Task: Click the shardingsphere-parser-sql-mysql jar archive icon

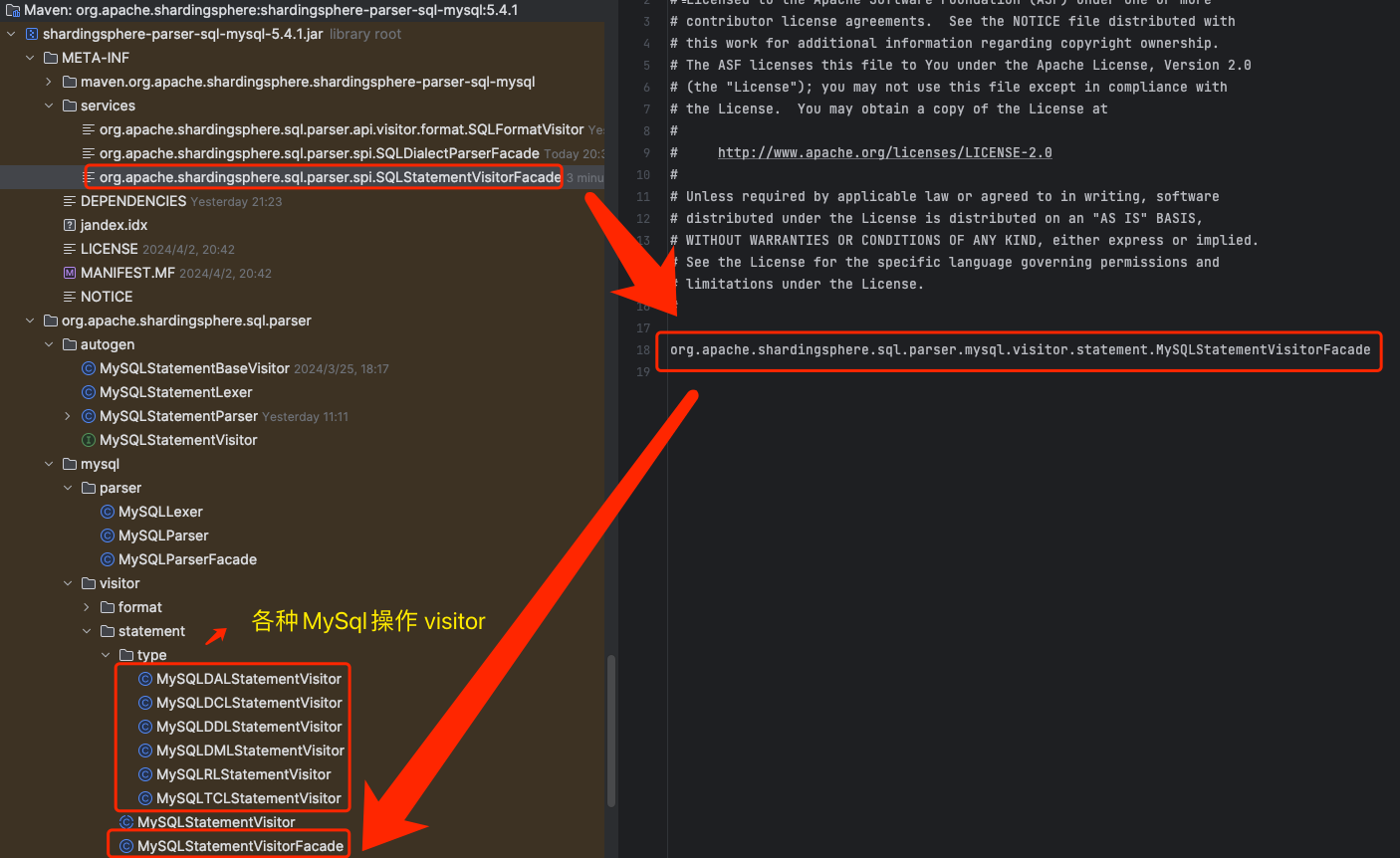Action: 32,34
